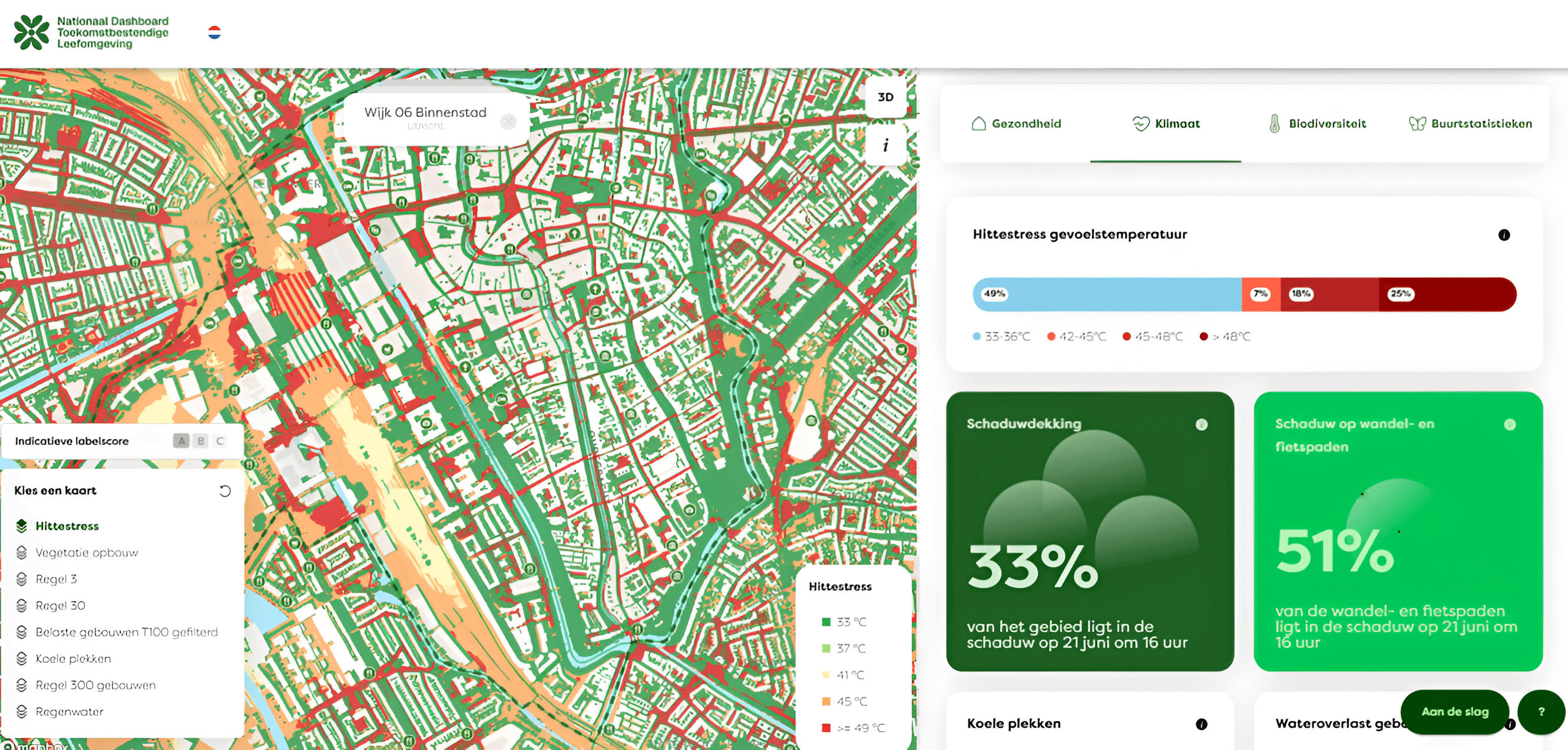Screen dimensions: 1568x750
Task: Select label score A
Action: tap(181, 441)
